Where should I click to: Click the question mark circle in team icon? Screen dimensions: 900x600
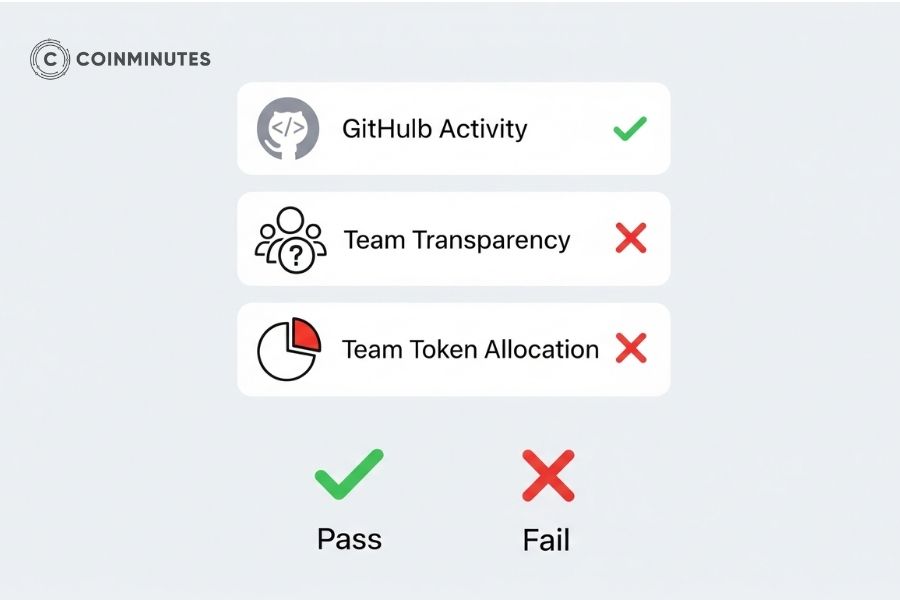click(296, 256)
